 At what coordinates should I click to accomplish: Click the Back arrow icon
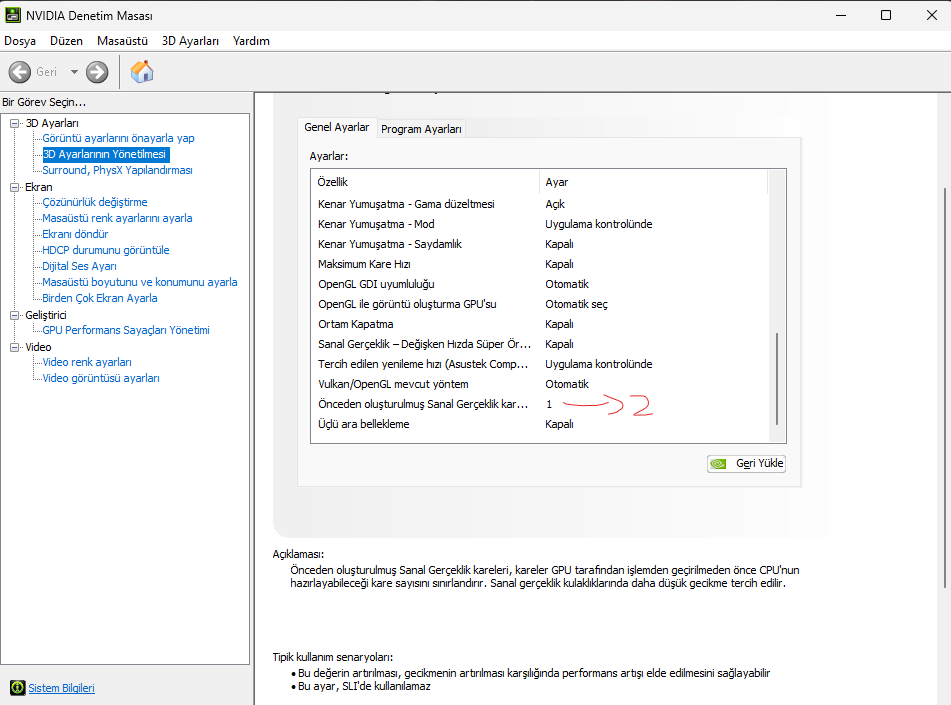click(x=19, y=72)
